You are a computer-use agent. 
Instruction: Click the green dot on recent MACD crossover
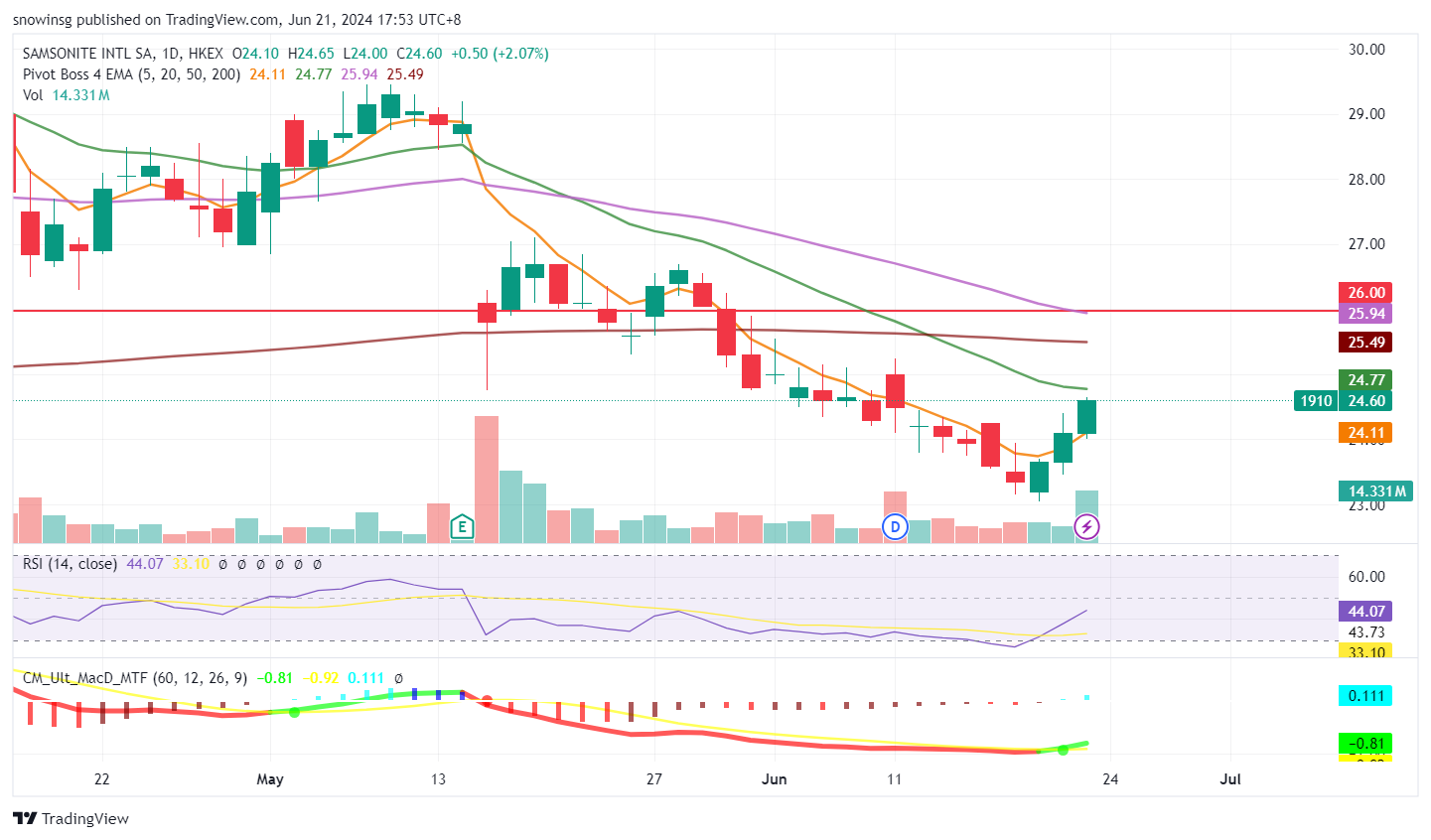(x=1063, y=750)
